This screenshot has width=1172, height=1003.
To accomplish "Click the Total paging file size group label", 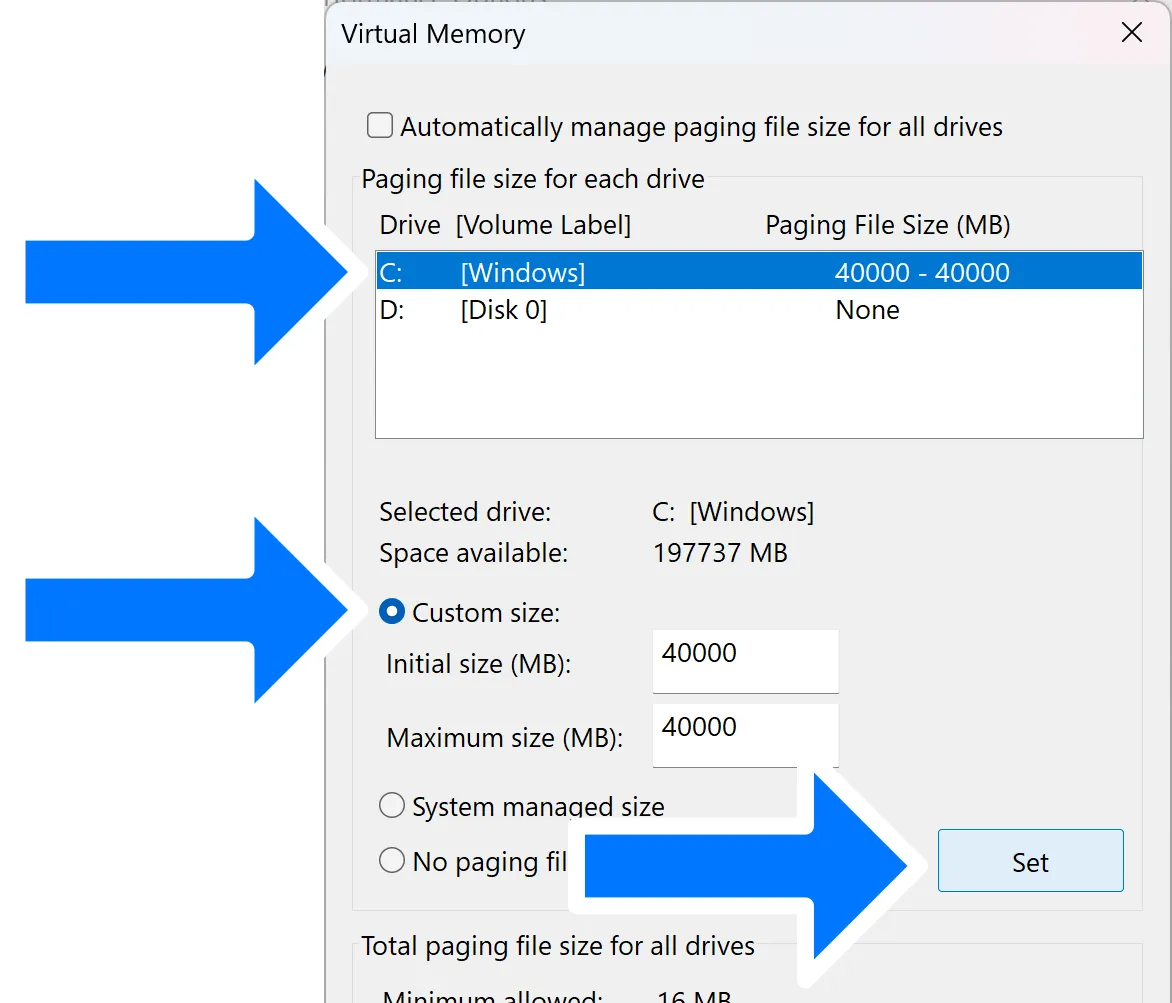I will (x=557, y=946).
